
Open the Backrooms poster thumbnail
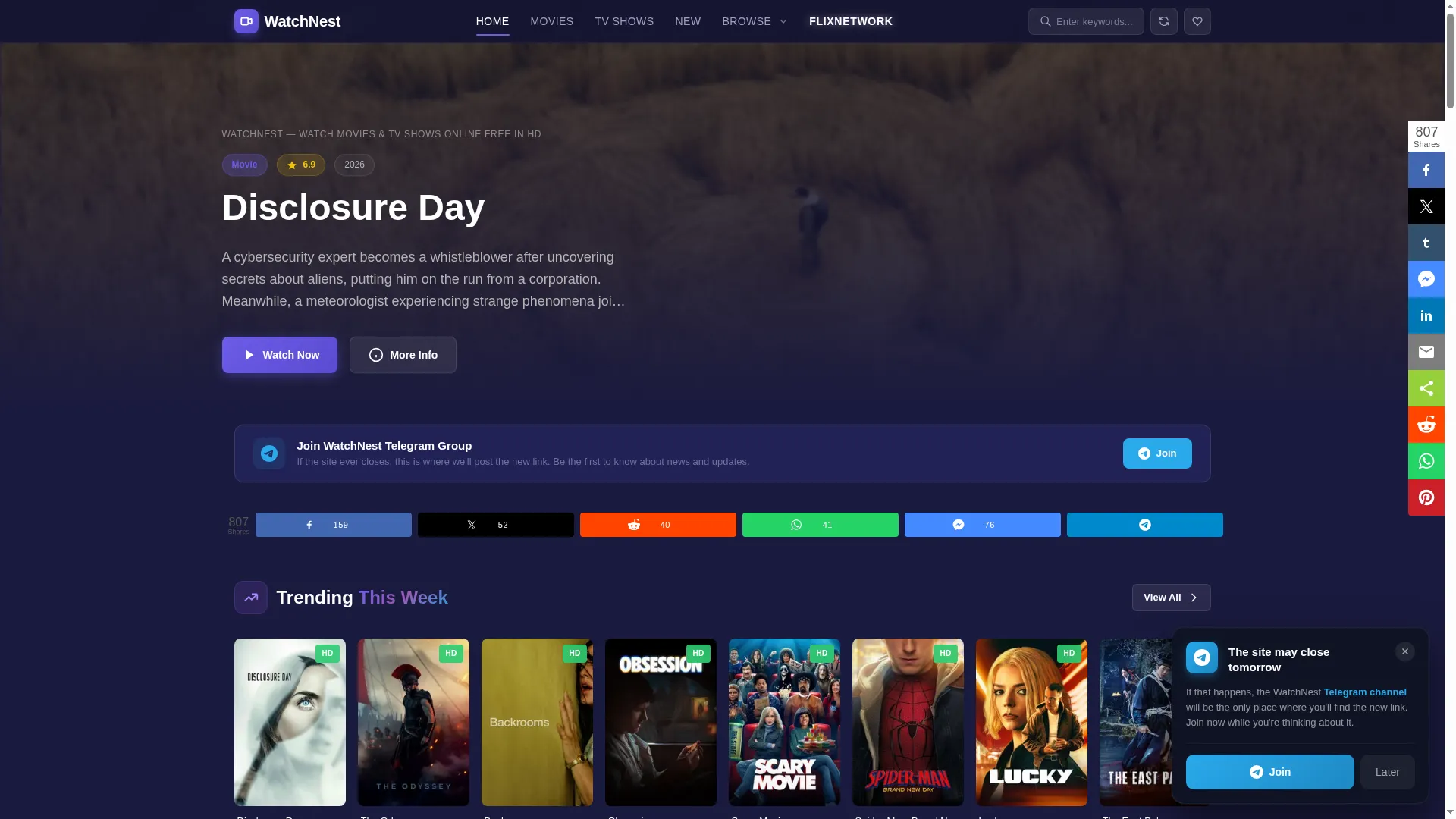[537, 722]
